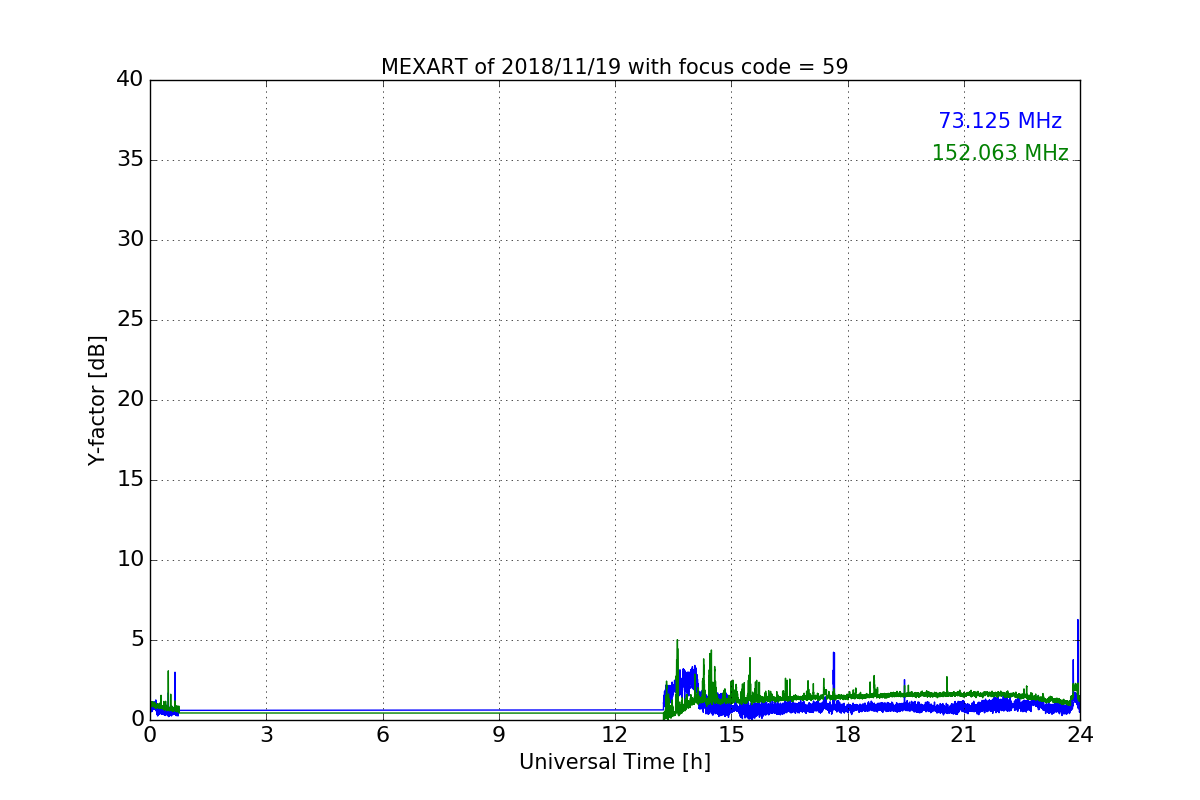Click the y-axis tick label 5

(137, 640)
